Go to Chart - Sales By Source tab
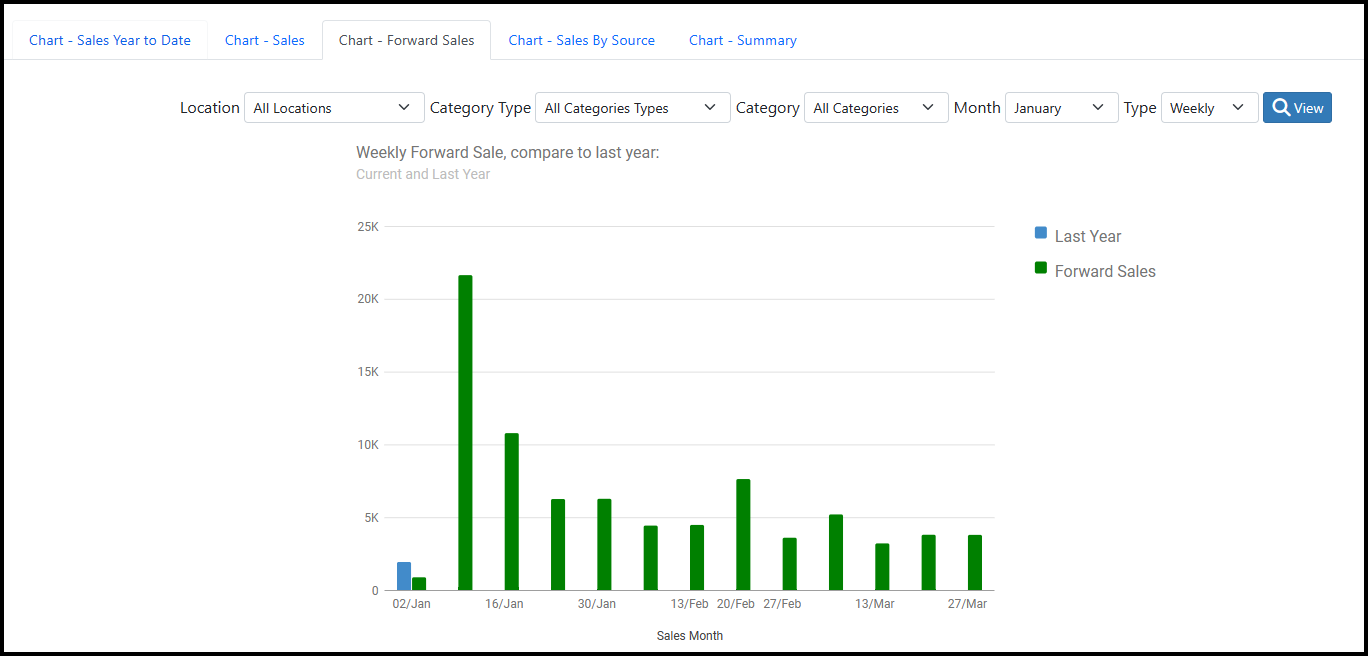This screenshot has height=656, width=1368. click(x=581, y=40)
